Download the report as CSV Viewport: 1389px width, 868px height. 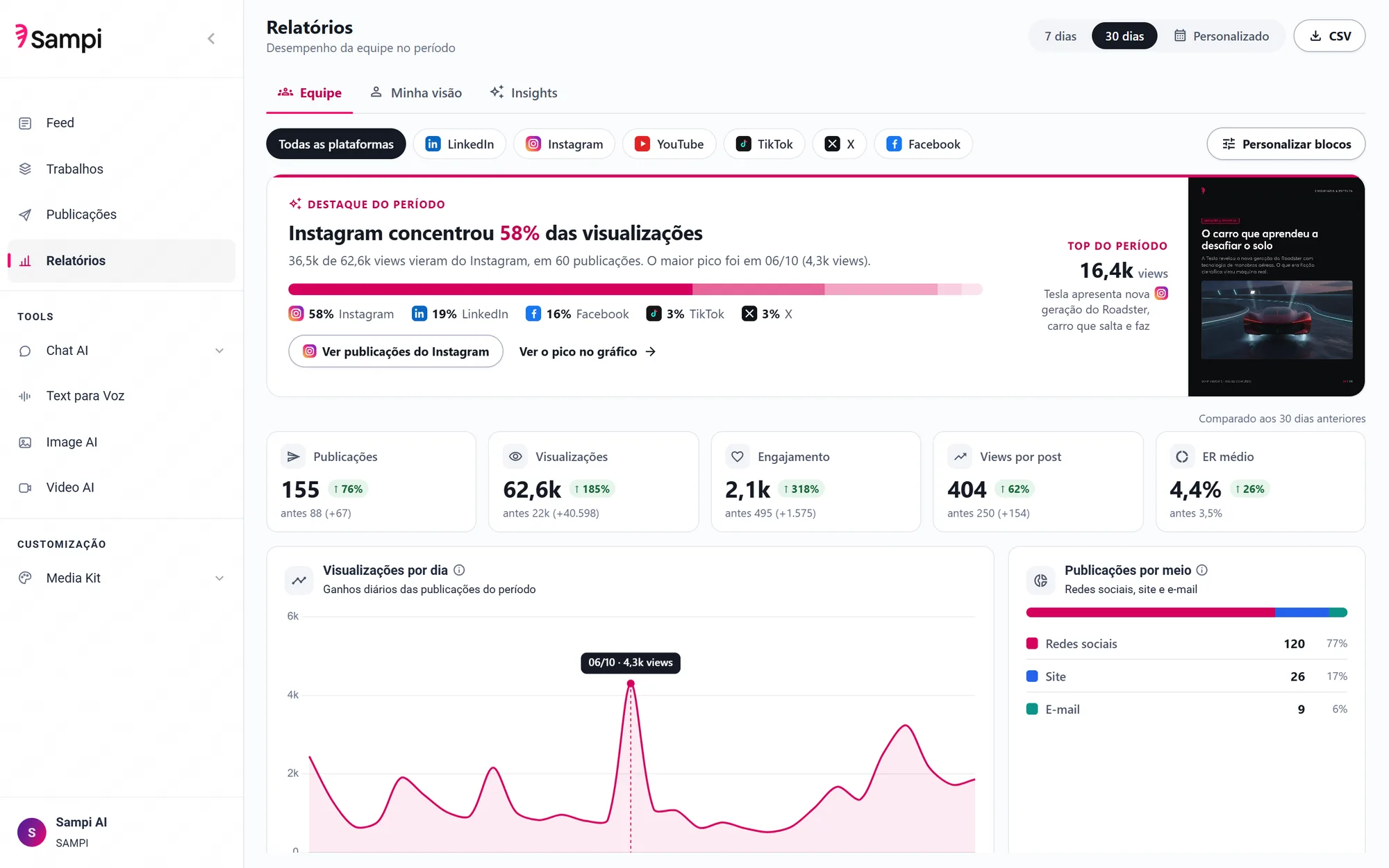1329,36
